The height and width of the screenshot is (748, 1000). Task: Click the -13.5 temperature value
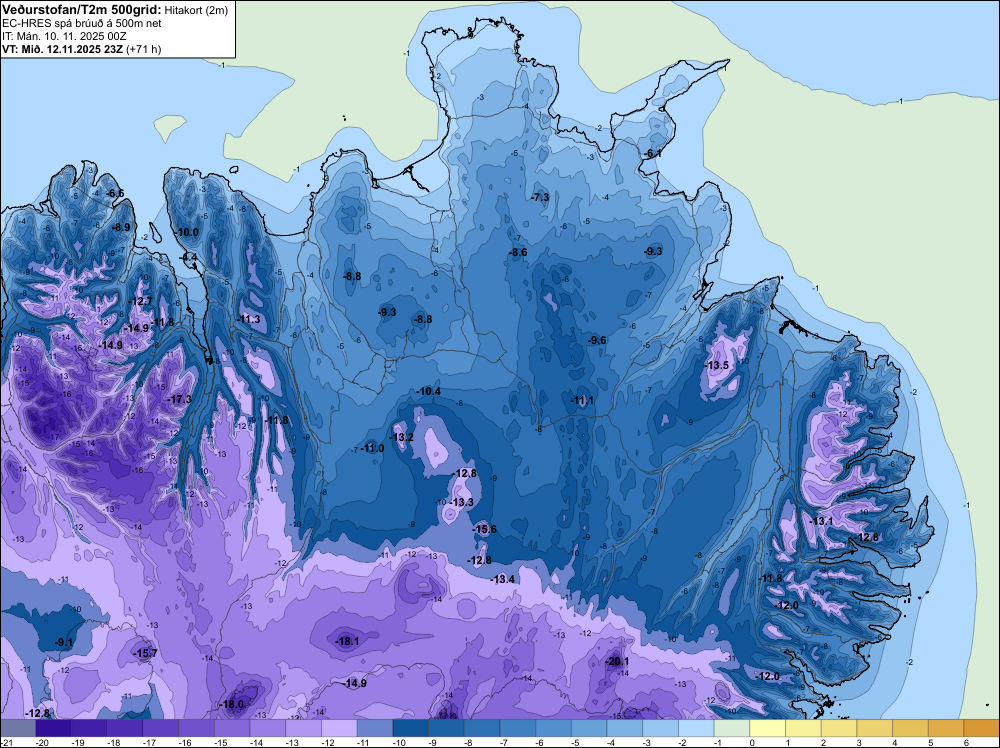pos(717,365)
